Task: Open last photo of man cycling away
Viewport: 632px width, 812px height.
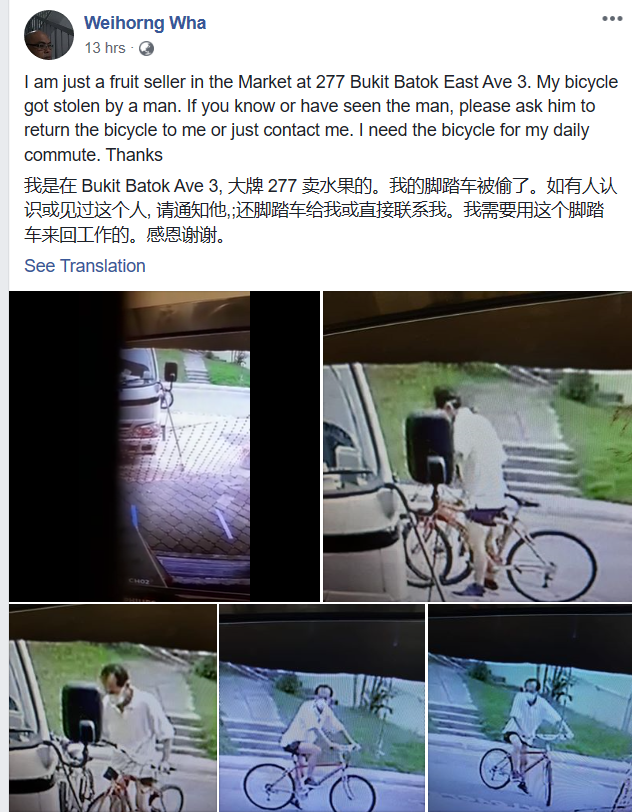Action: 530,708
